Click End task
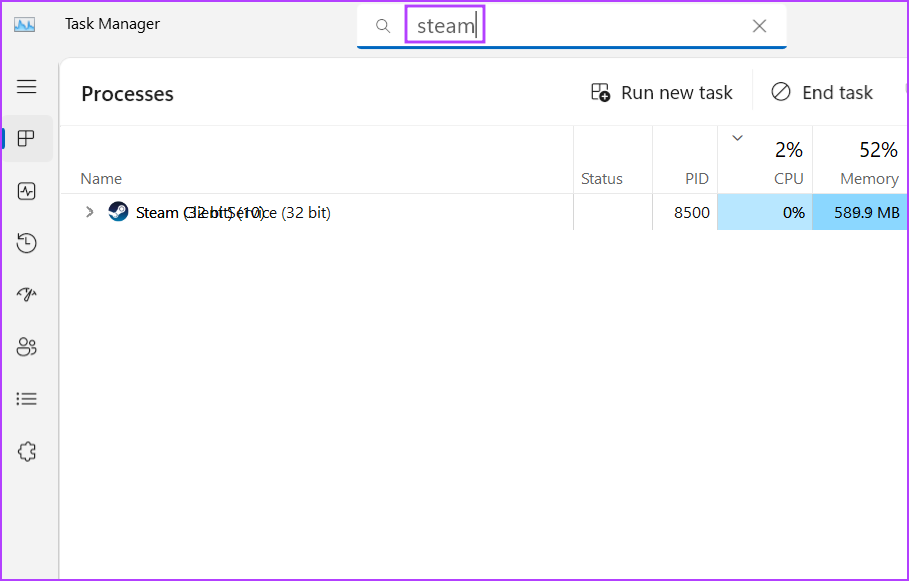The height and width of the screenshot is (581, 909). (822, 92)
